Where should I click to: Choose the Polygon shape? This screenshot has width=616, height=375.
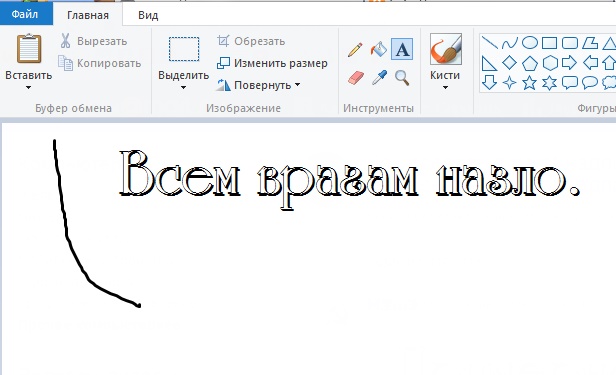(590, 43)
